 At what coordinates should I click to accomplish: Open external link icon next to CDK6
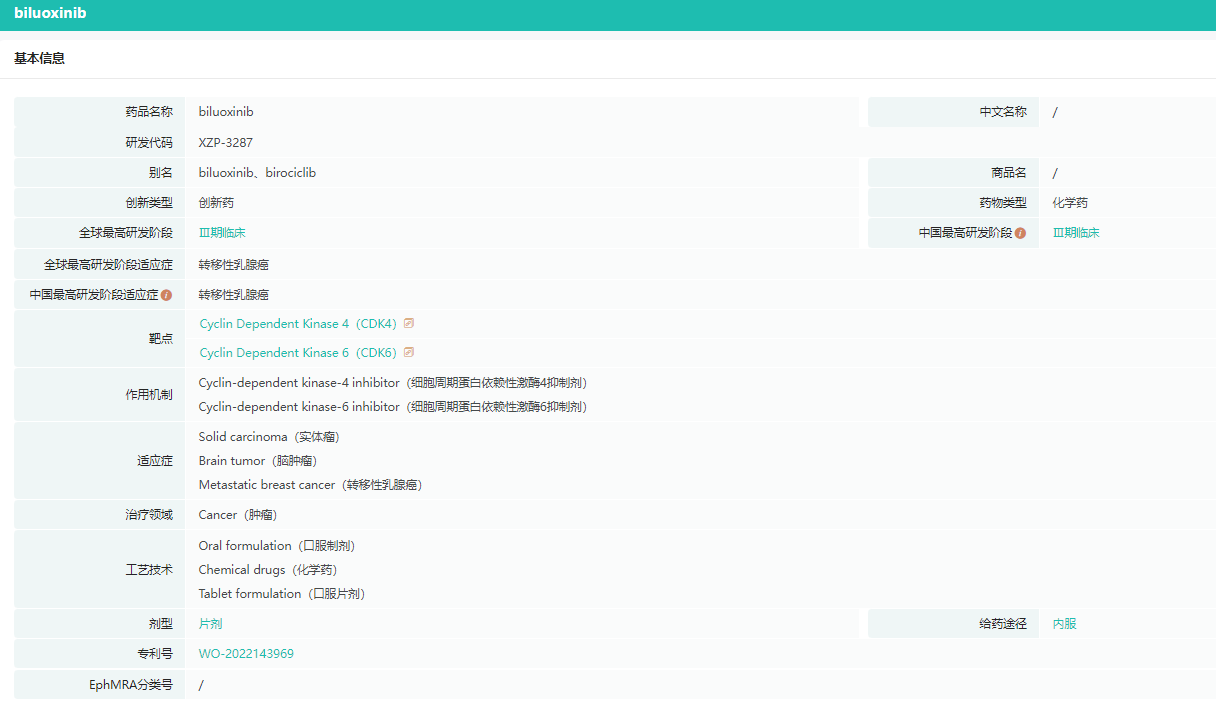click(x=409, y=352)
